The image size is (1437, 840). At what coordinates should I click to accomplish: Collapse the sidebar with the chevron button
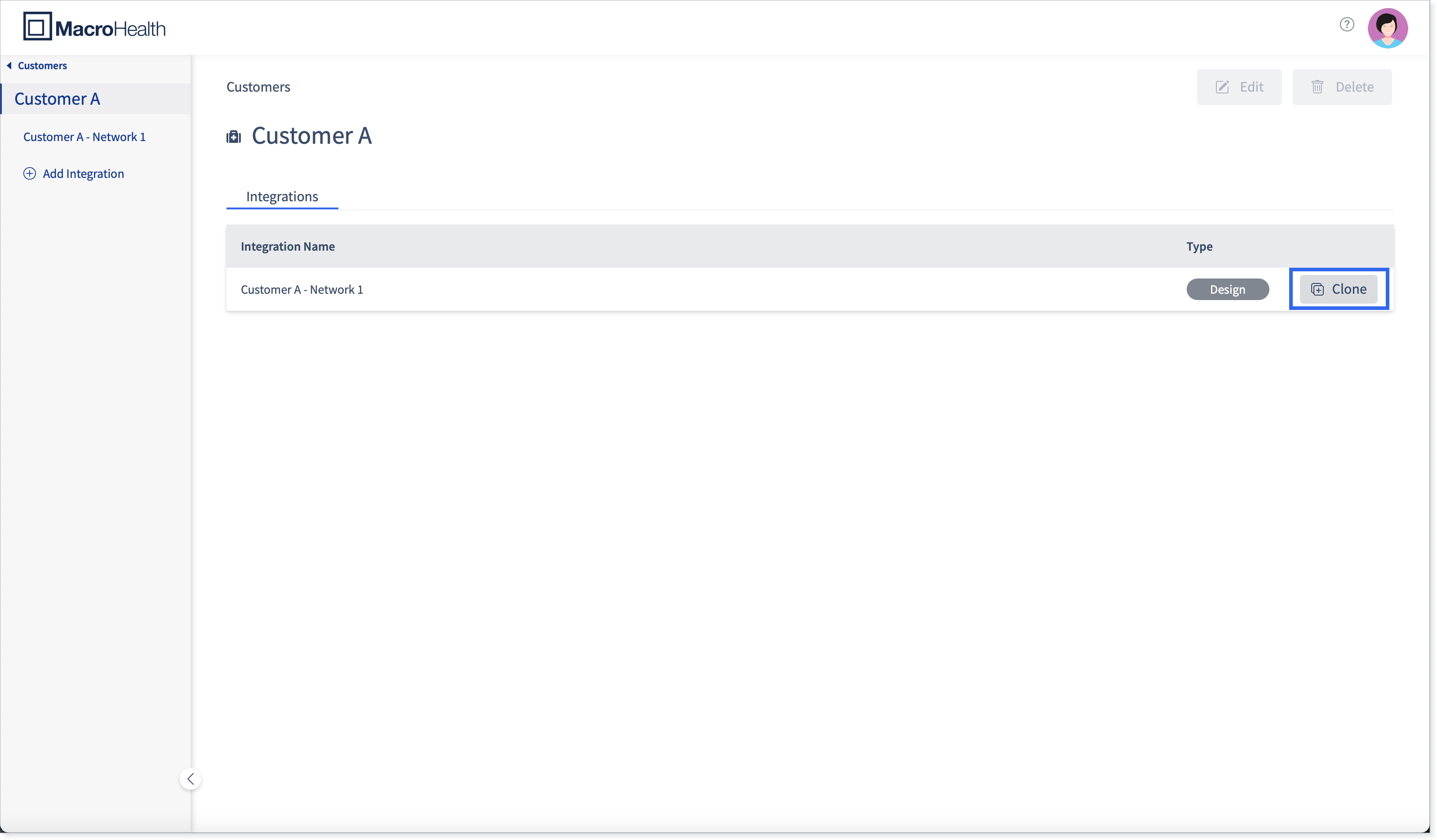point(191,778)
